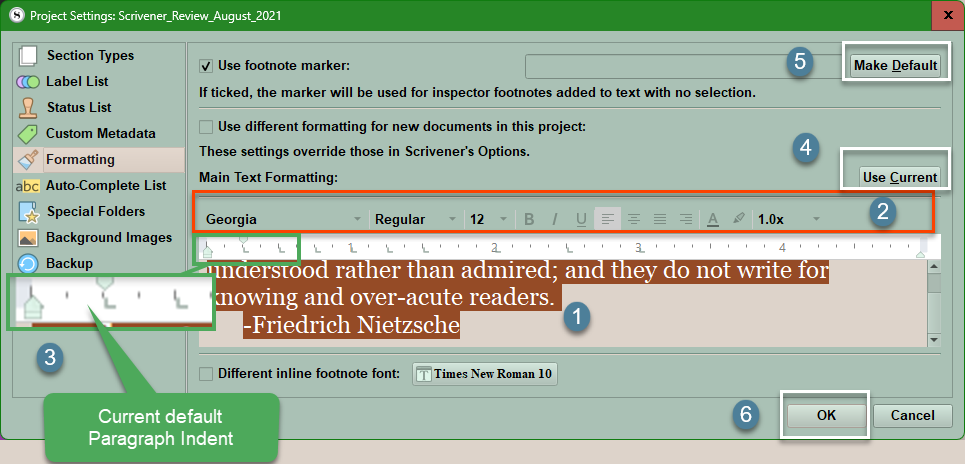The width and height of the screenshot is (965, 464).
Task: Close the Project Settings window
Action: 948,15
